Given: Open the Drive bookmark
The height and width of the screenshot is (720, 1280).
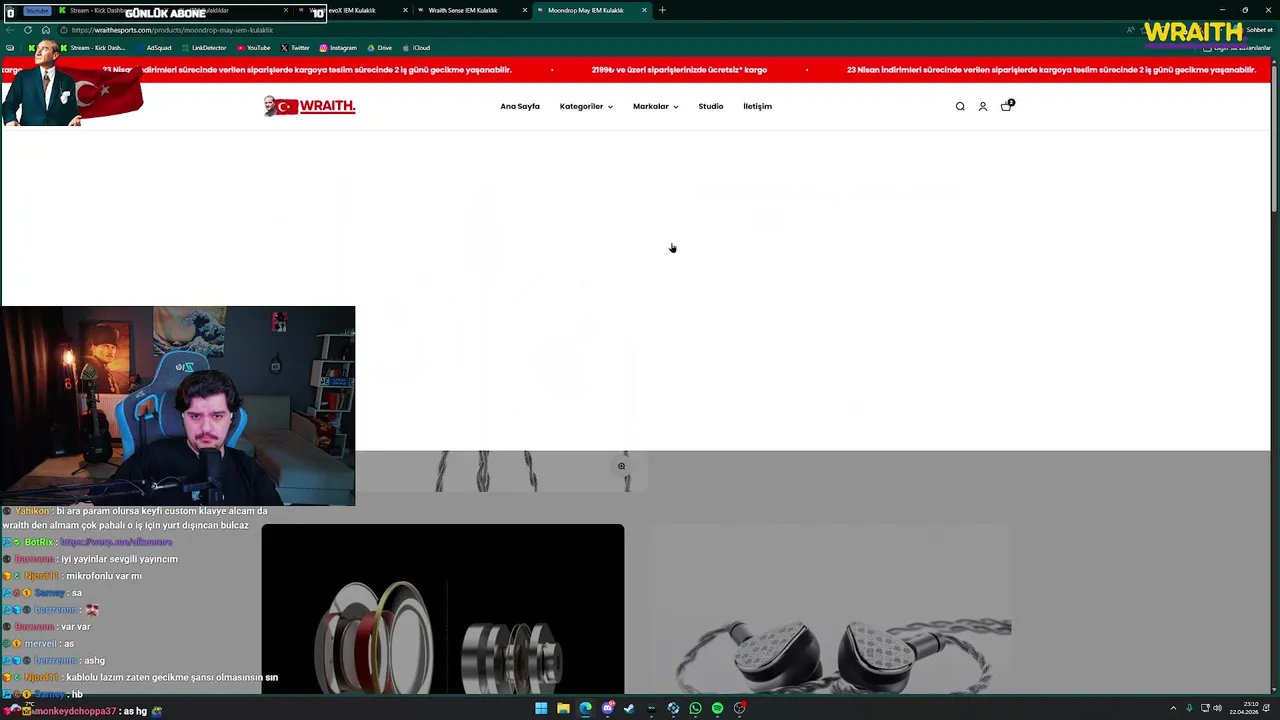Looking at the screenshot, I should tap(379, 48).
